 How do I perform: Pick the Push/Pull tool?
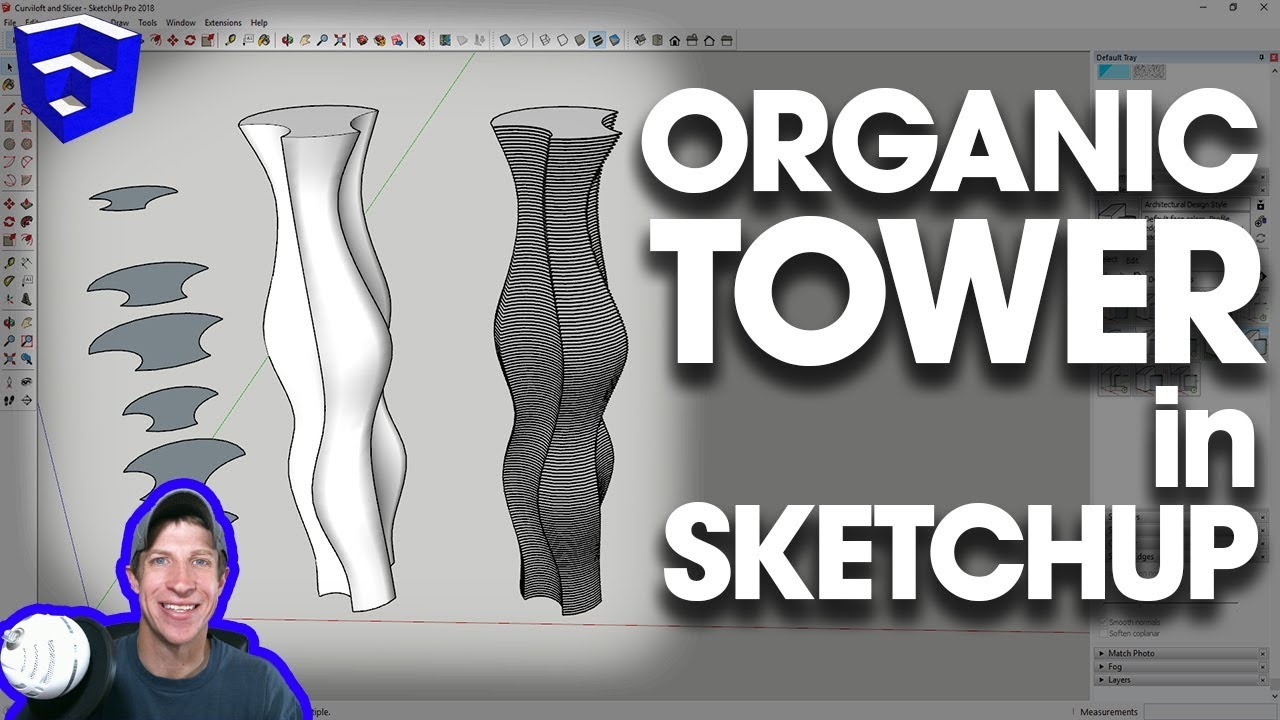click(27, 203)
